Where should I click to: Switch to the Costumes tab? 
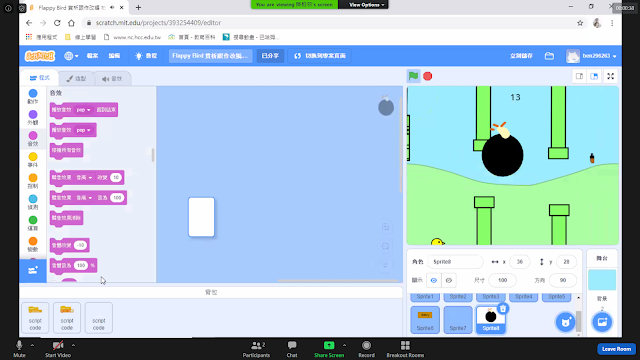(76, 79)
